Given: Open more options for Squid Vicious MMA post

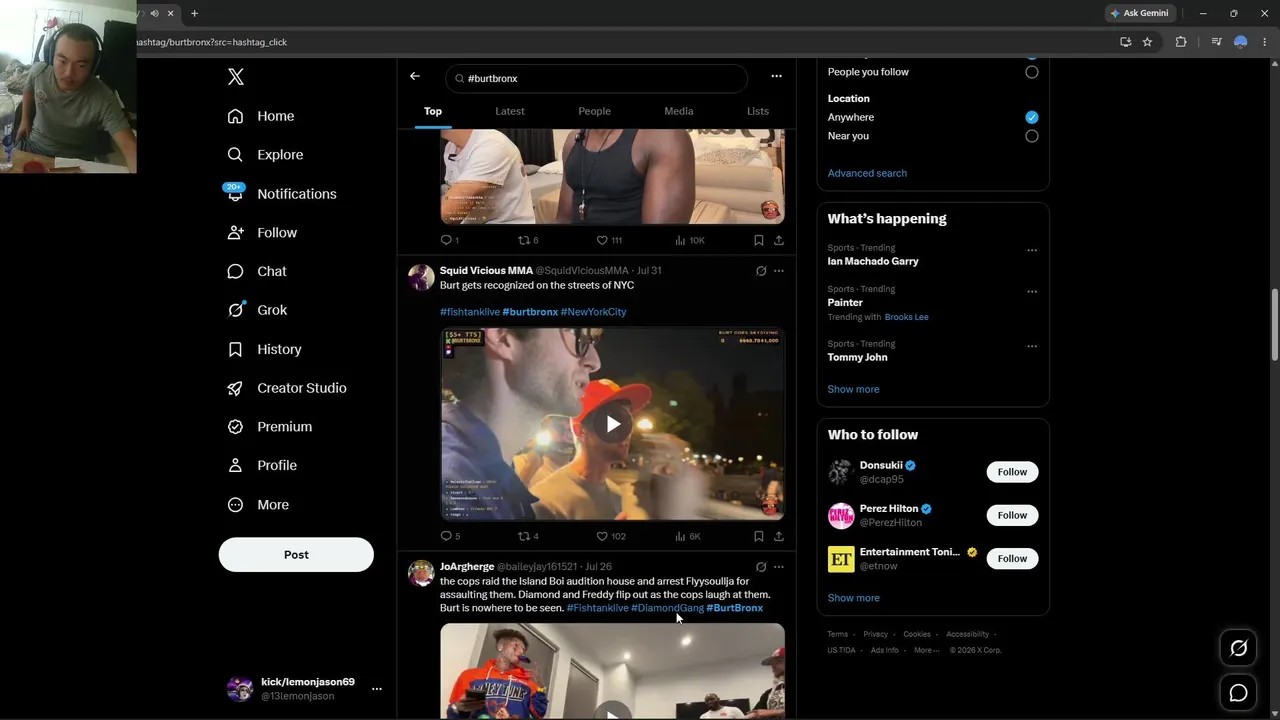Looking at the screenshot, I should pos(779,271).
